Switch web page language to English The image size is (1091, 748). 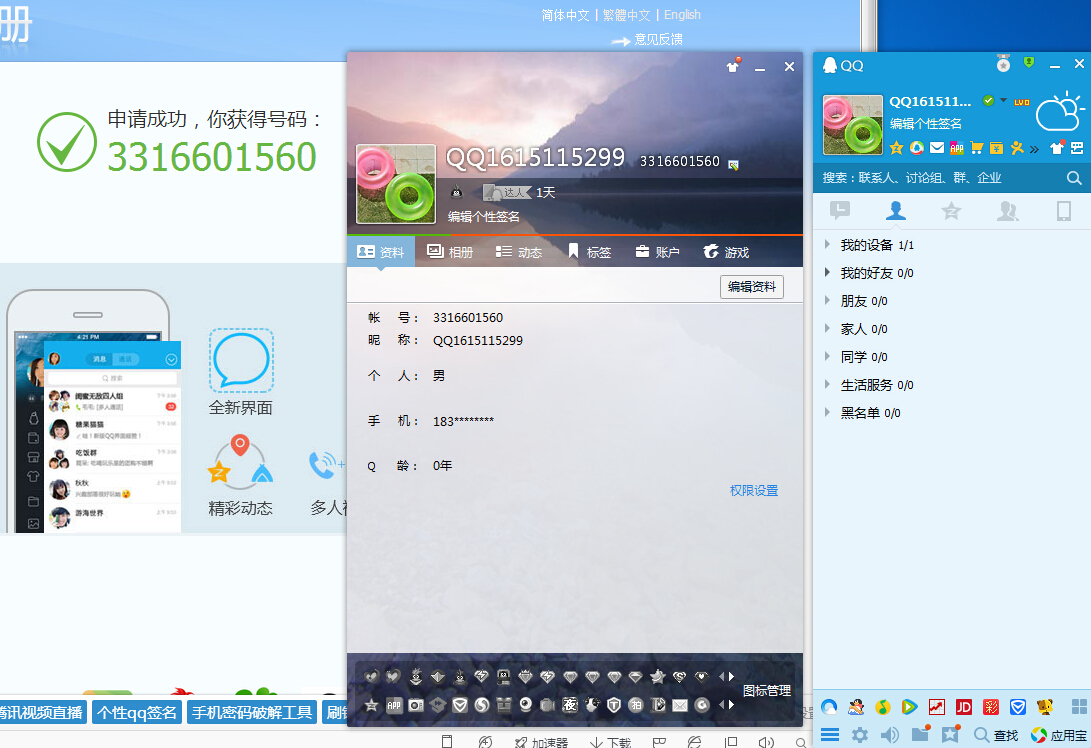(682, 15)
